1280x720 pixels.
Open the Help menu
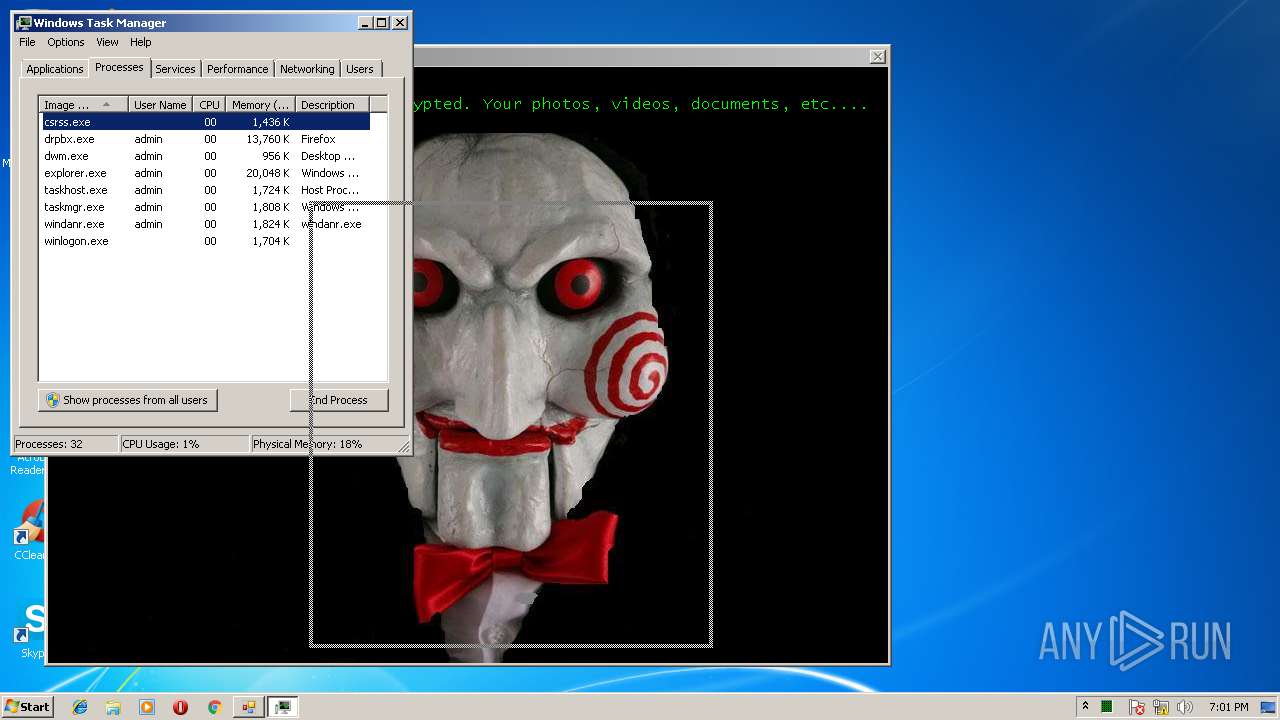coord(141,42)
